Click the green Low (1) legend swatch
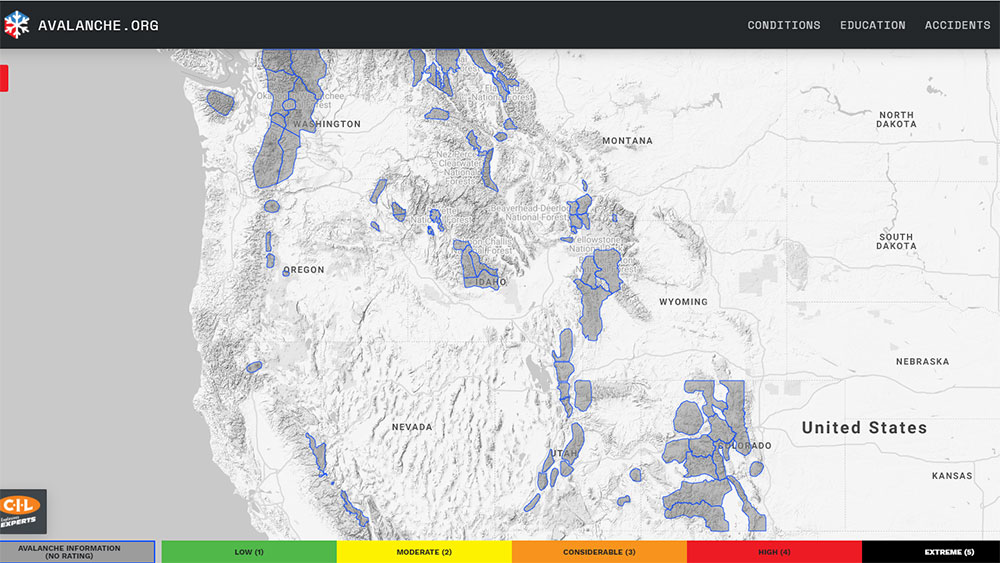Image resolution: width=1000 pixels, height=563 pixels. coord(248,551)
